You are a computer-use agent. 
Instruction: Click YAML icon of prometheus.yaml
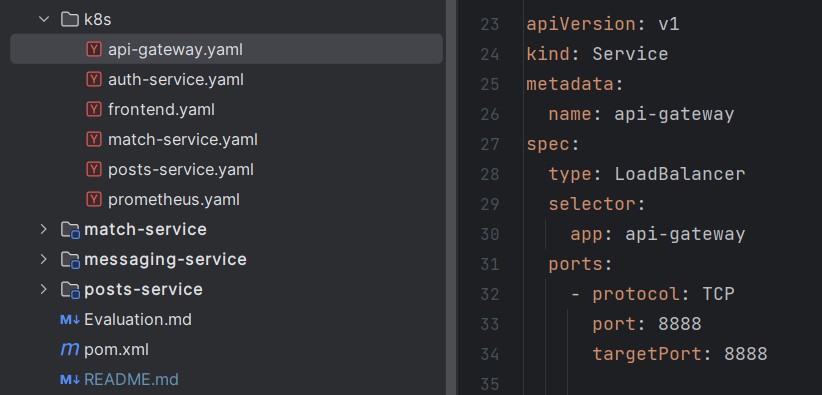click(94, 199)
